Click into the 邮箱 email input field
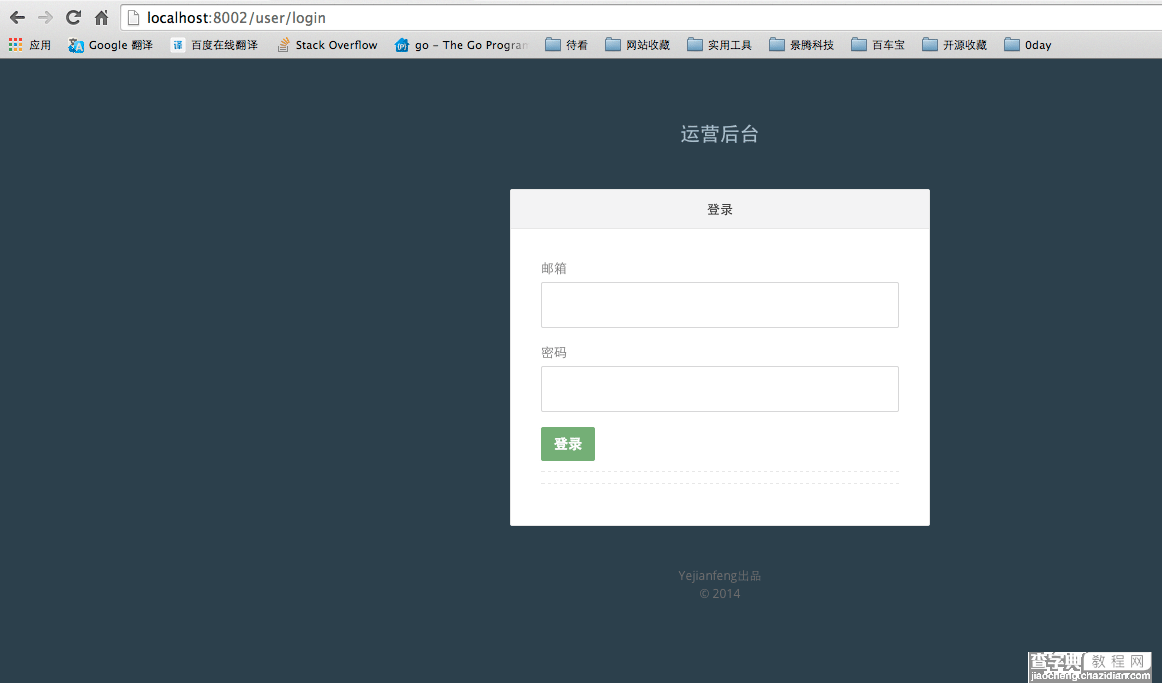The height and width of the screenshot is (683, 1162). (720, 304)
